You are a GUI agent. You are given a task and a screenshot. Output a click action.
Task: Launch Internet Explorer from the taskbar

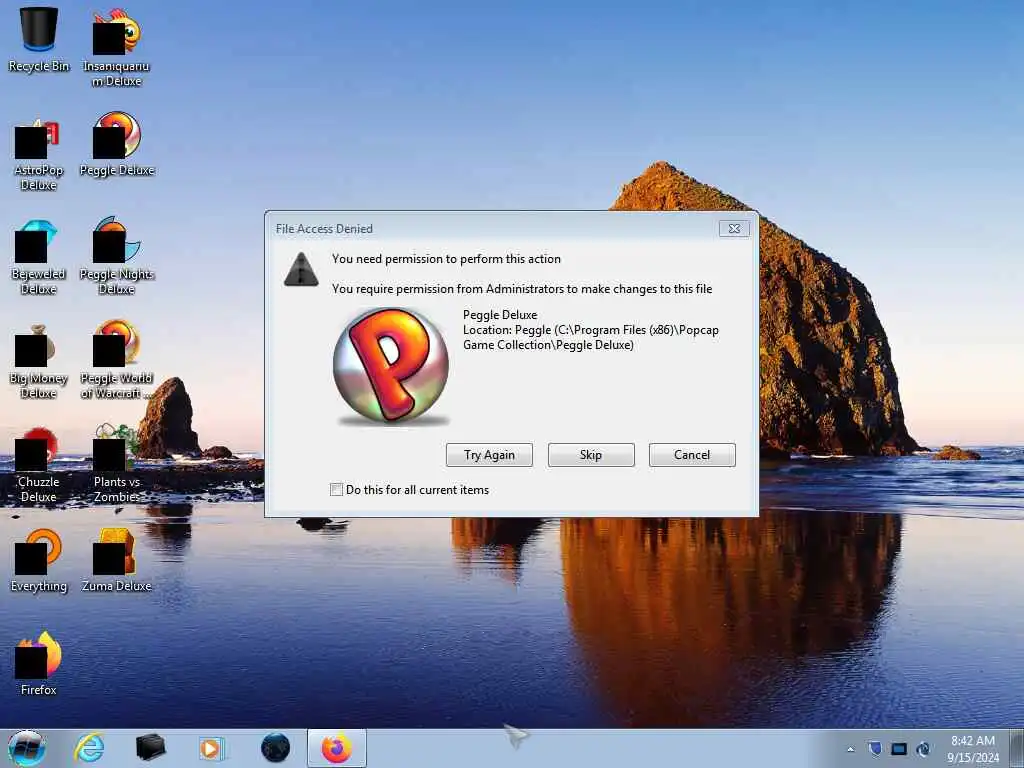(89, 748)
